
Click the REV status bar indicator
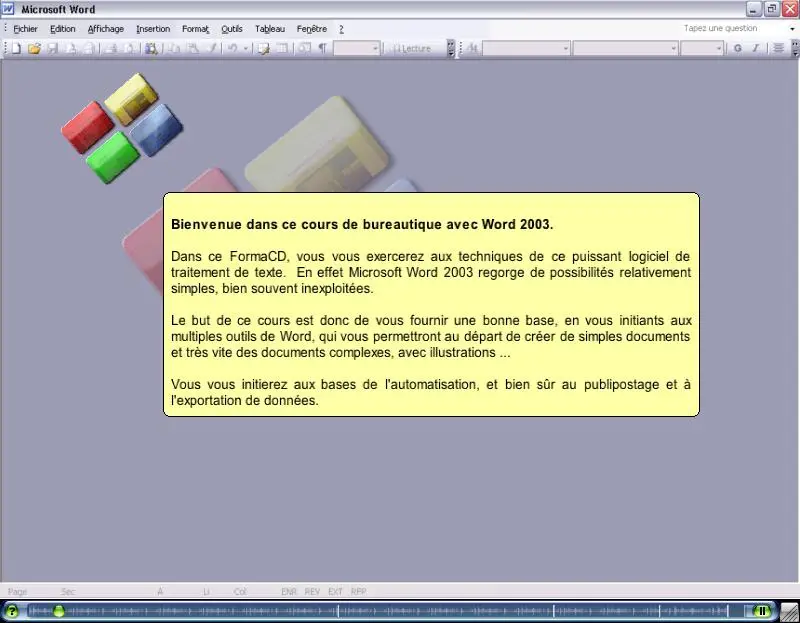coord(312,592)
